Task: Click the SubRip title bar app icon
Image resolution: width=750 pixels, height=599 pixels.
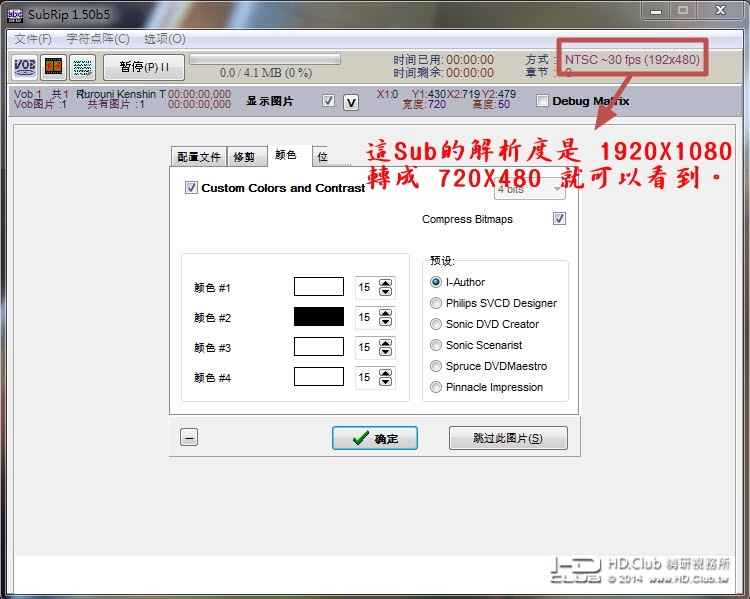Action: [14, 15]
